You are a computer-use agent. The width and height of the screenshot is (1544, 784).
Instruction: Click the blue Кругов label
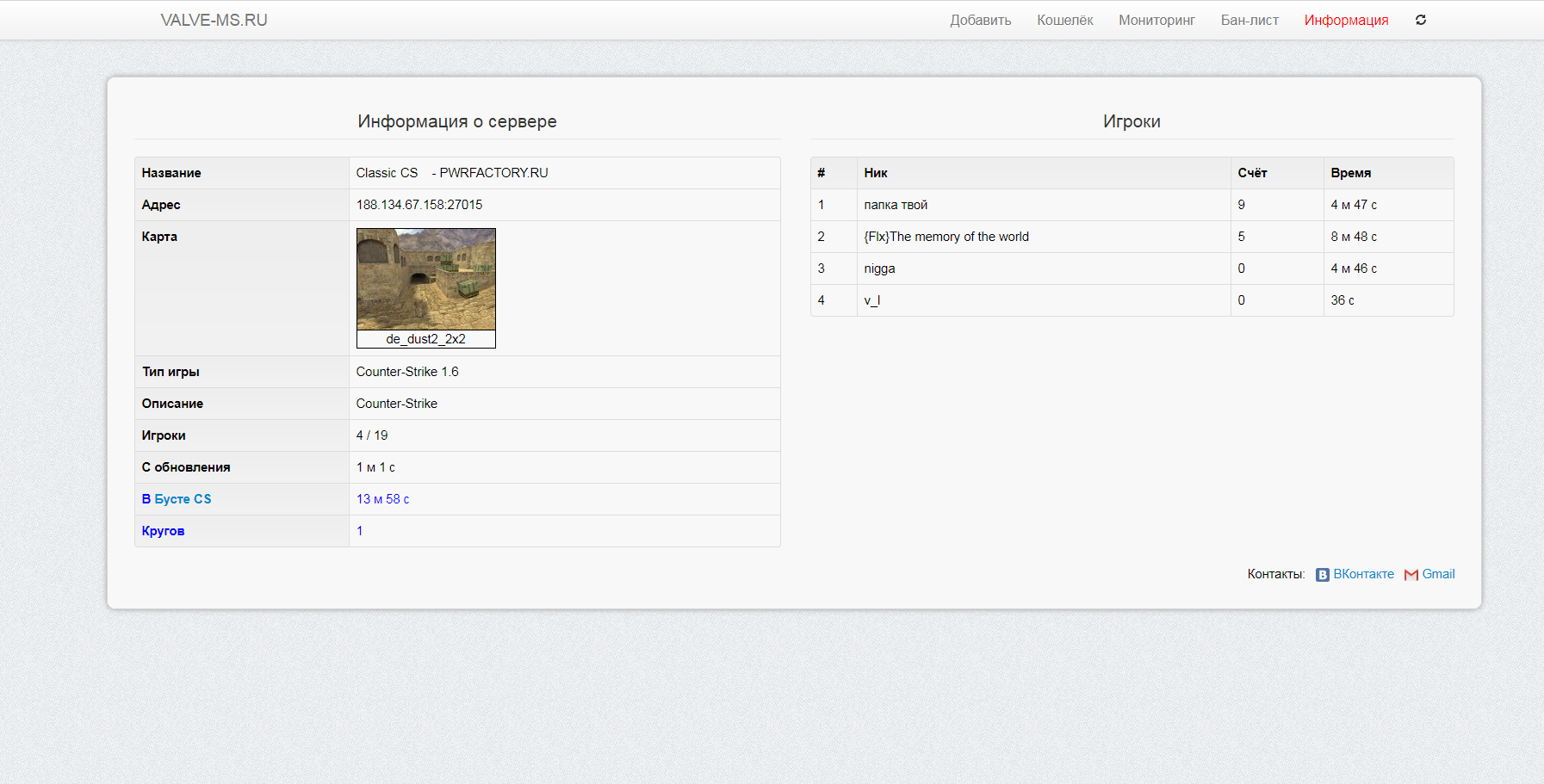(163, 531)
